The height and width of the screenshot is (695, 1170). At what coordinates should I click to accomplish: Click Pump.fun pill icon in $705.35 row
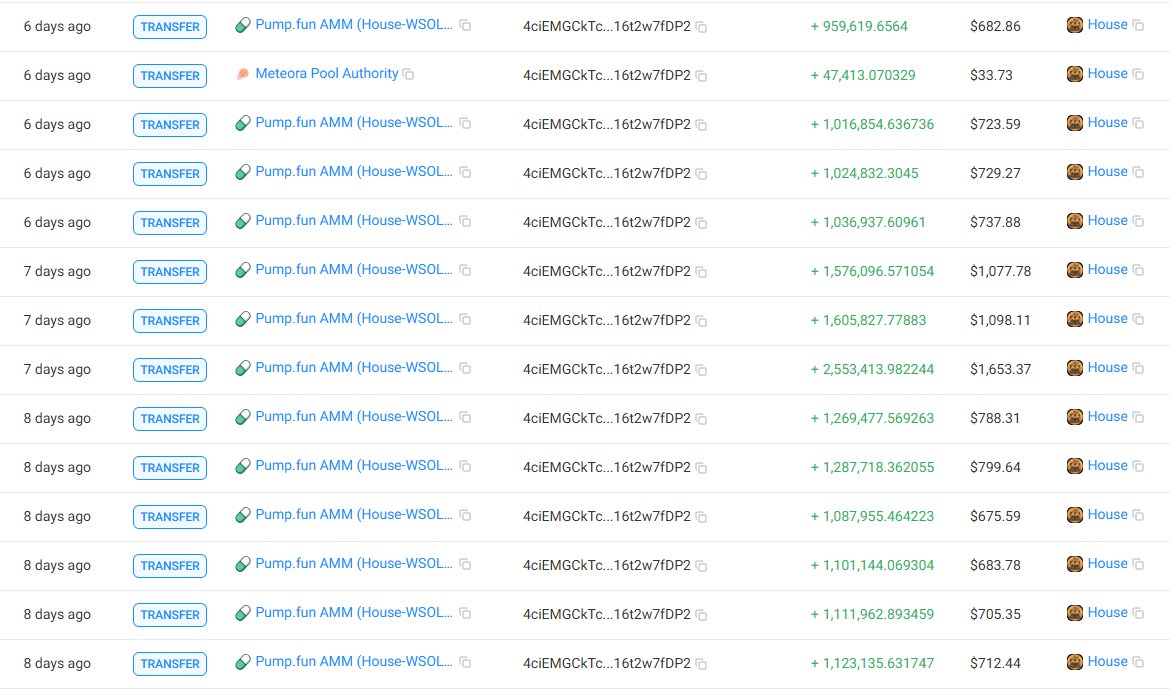pos(243,614)
